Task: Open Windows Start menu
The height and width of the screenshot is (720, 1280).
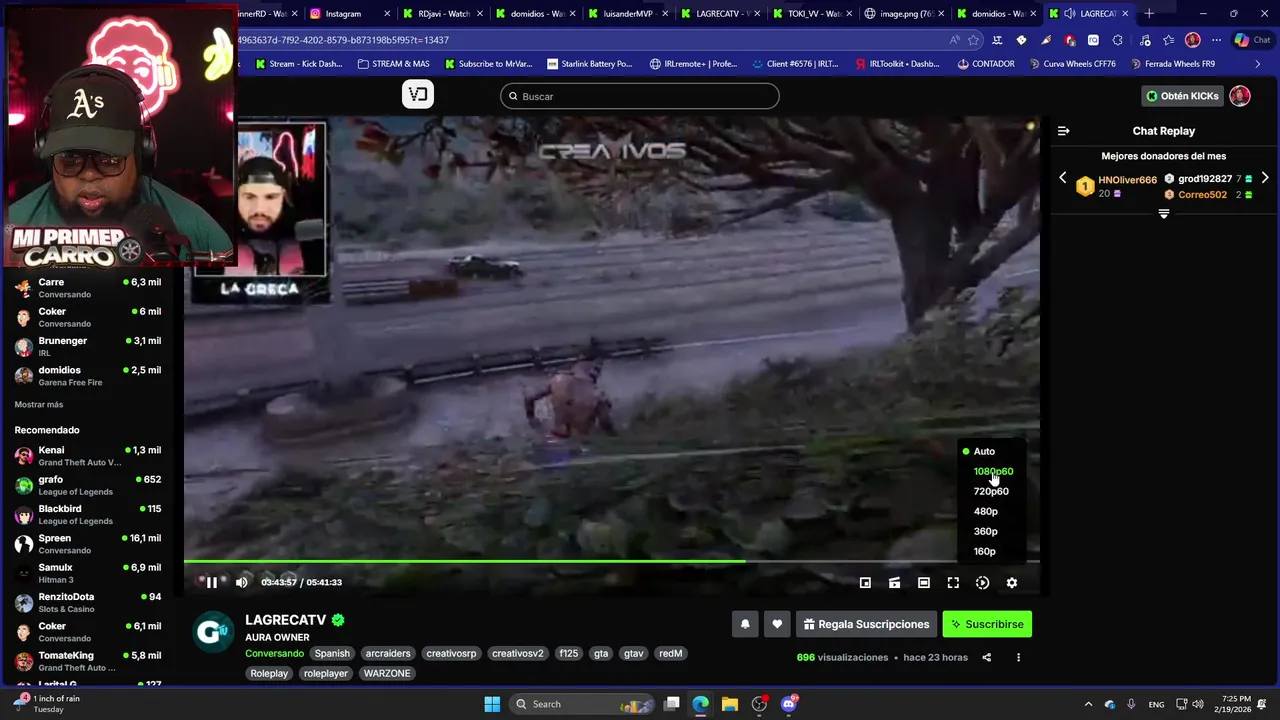Action: tap(492, 704)
